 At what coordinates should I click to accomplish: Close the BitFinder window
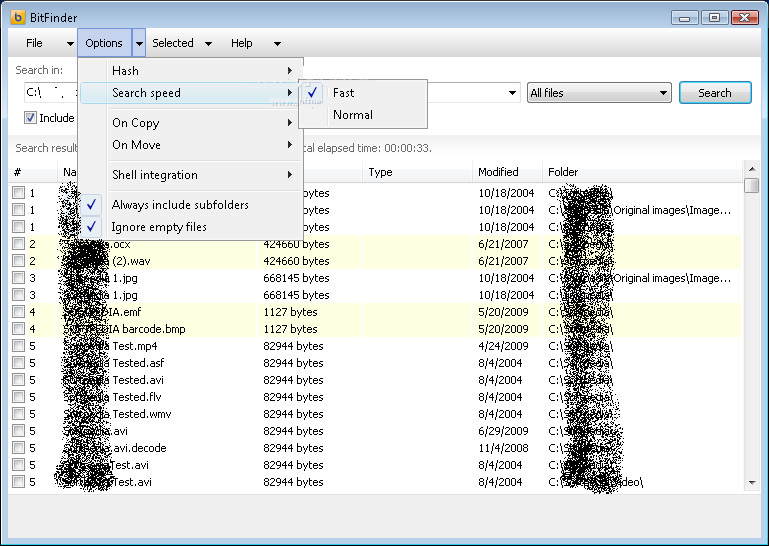(x=744, y=18)
